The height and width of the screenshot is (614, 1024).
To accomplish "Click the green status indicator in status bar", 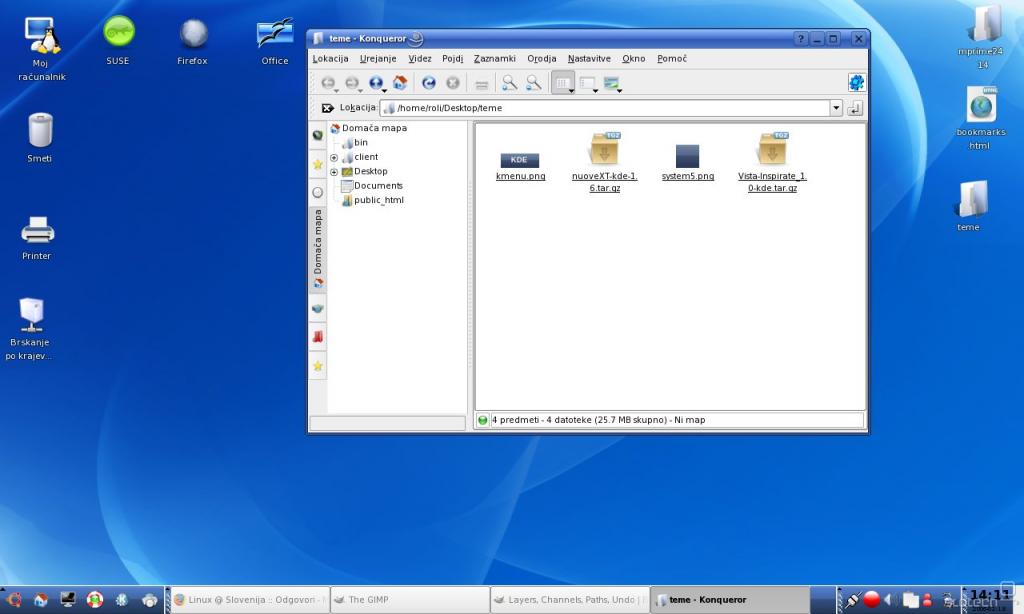I will point(483,420).
